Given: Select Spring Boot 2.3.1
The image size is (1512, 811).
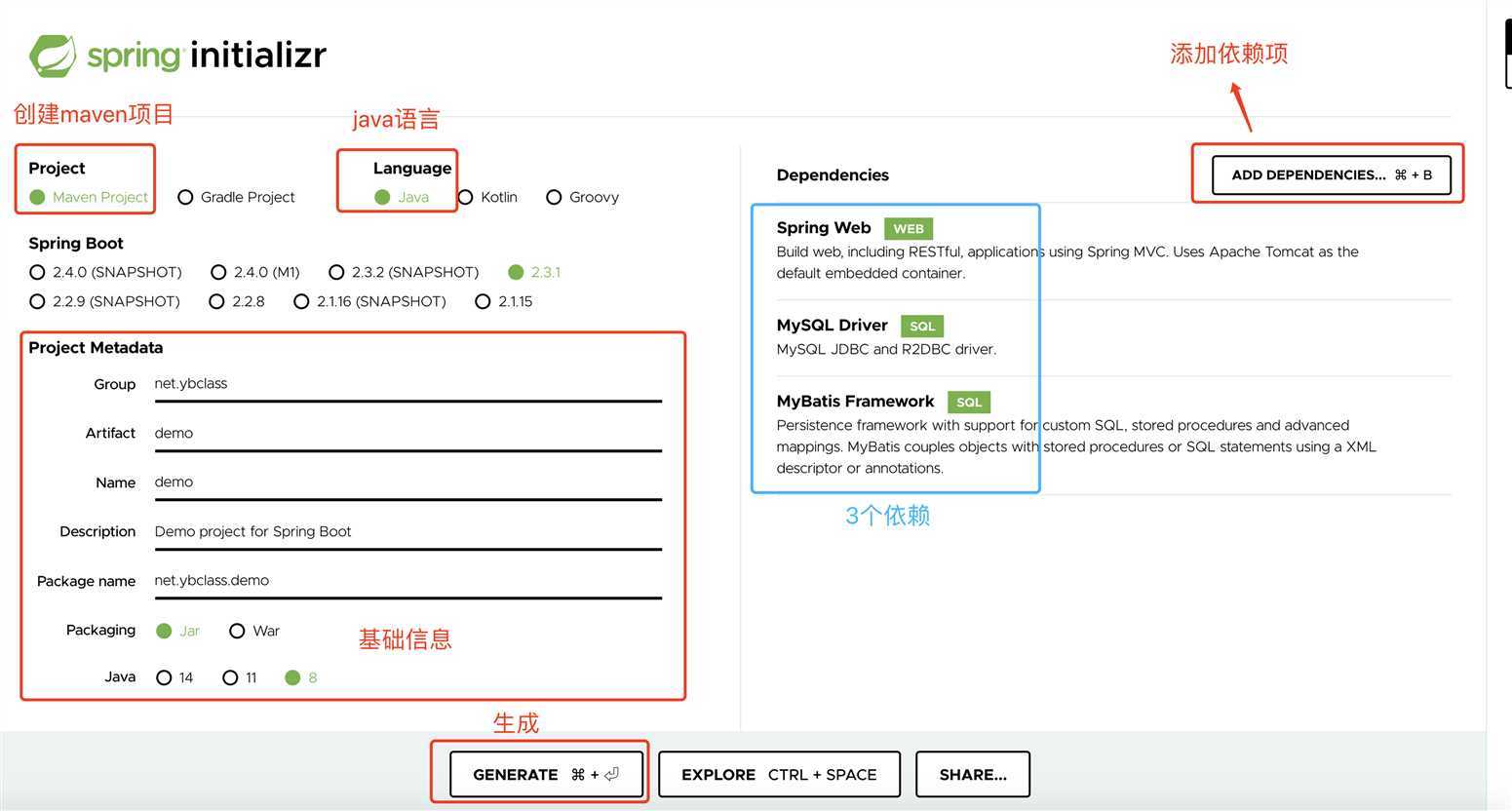Looking at the screenshot, I should pos(534,272).
